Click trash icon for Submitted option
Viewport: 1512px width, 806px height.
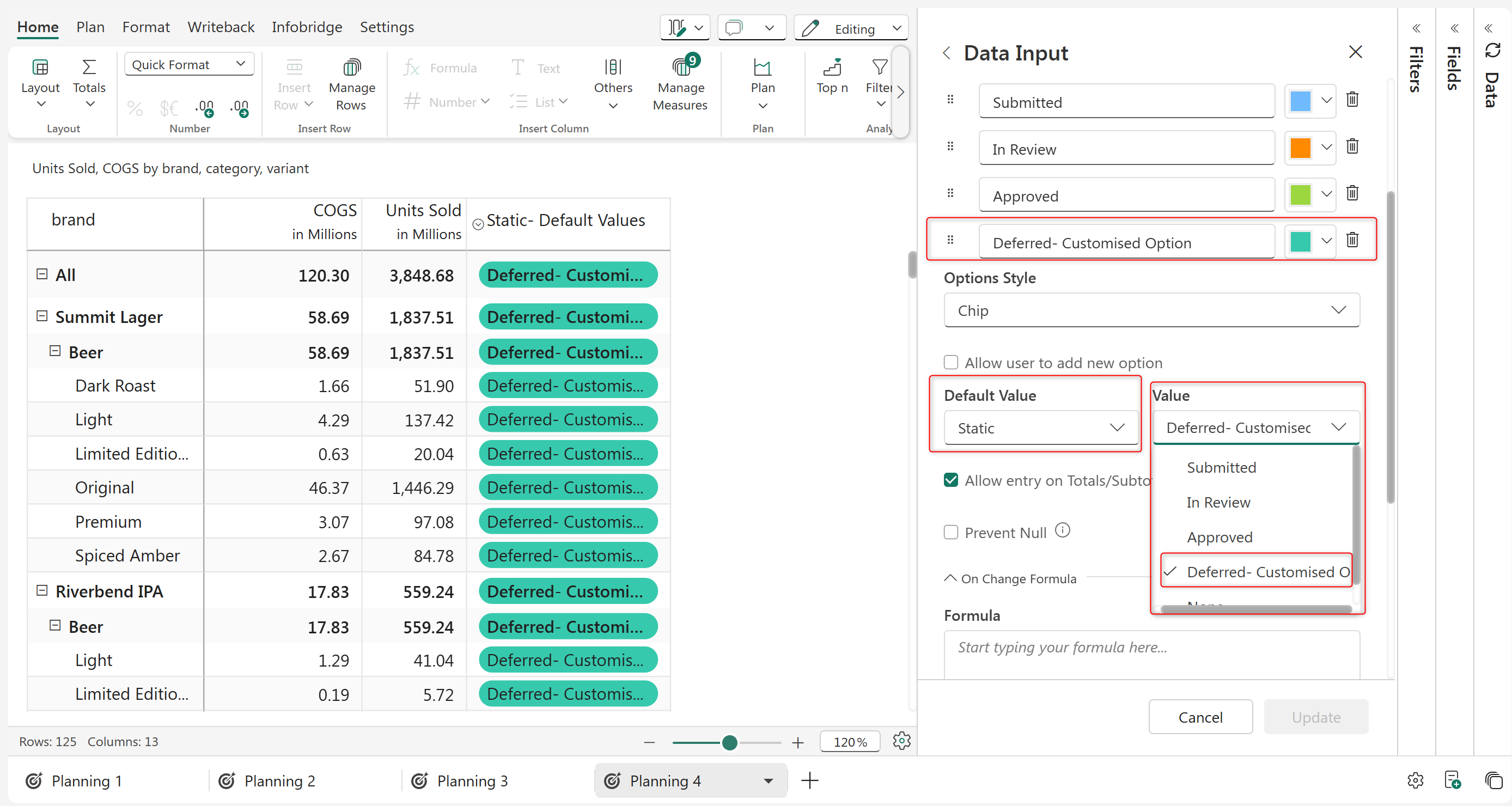[1352, 100]
